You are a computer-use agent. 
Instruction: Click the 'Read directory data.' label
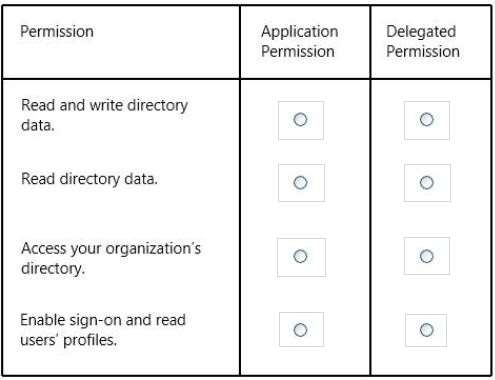[x=89, y=179]
